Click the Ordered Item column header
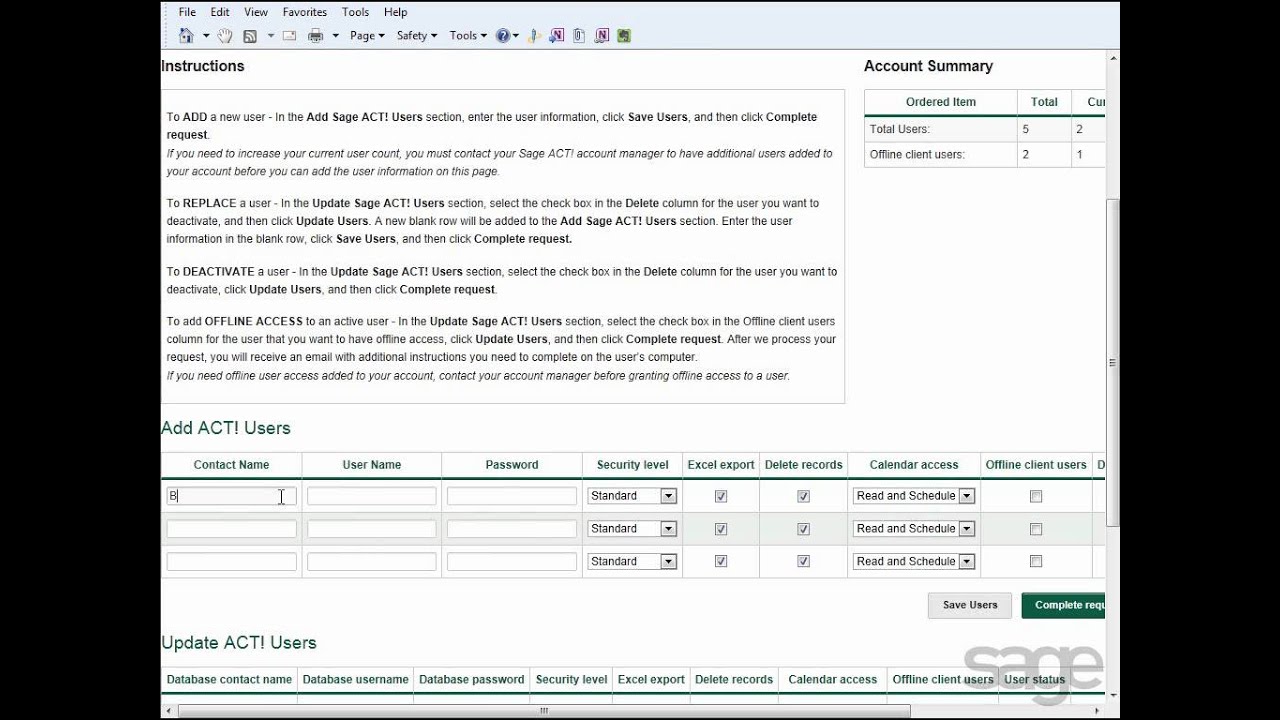Viewport: 1280px width, 720px height. 941,102
